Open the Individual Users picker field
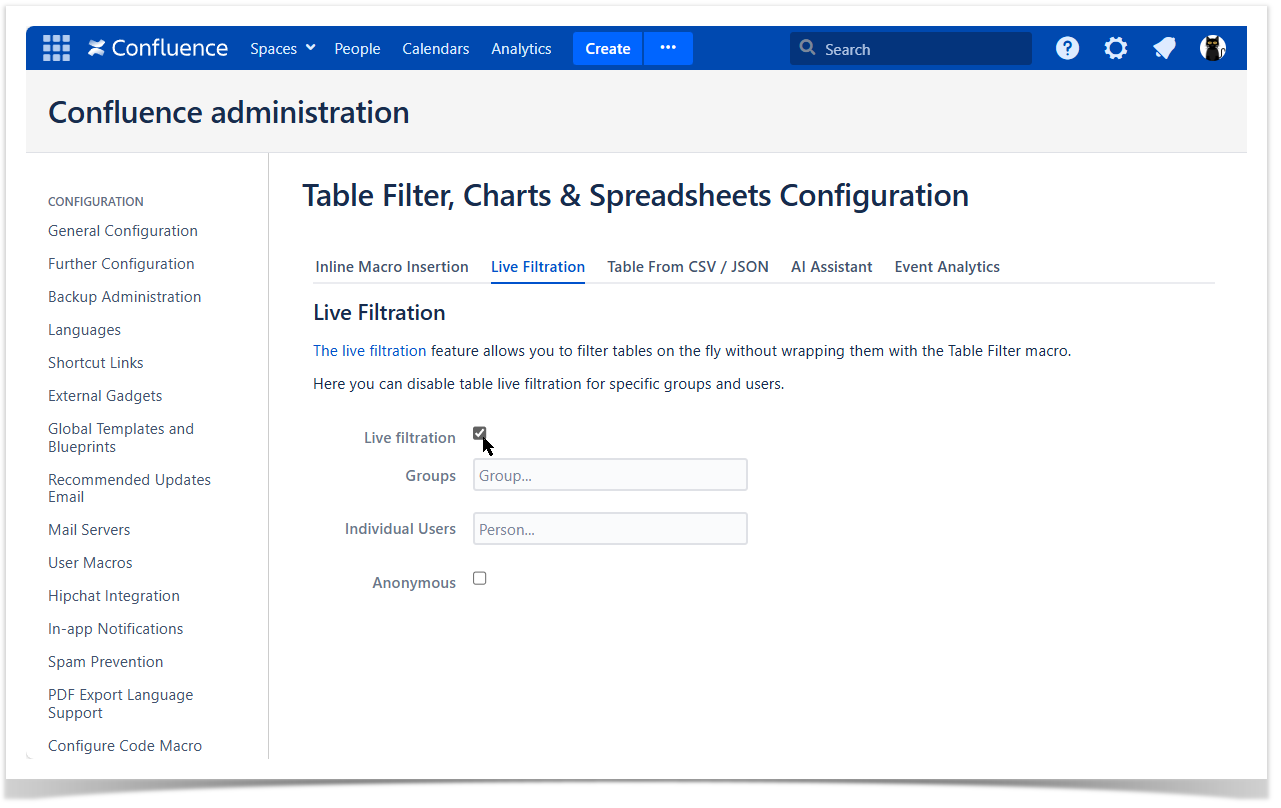Viewport: 1281px width, 808px height. tap(610, 529)
